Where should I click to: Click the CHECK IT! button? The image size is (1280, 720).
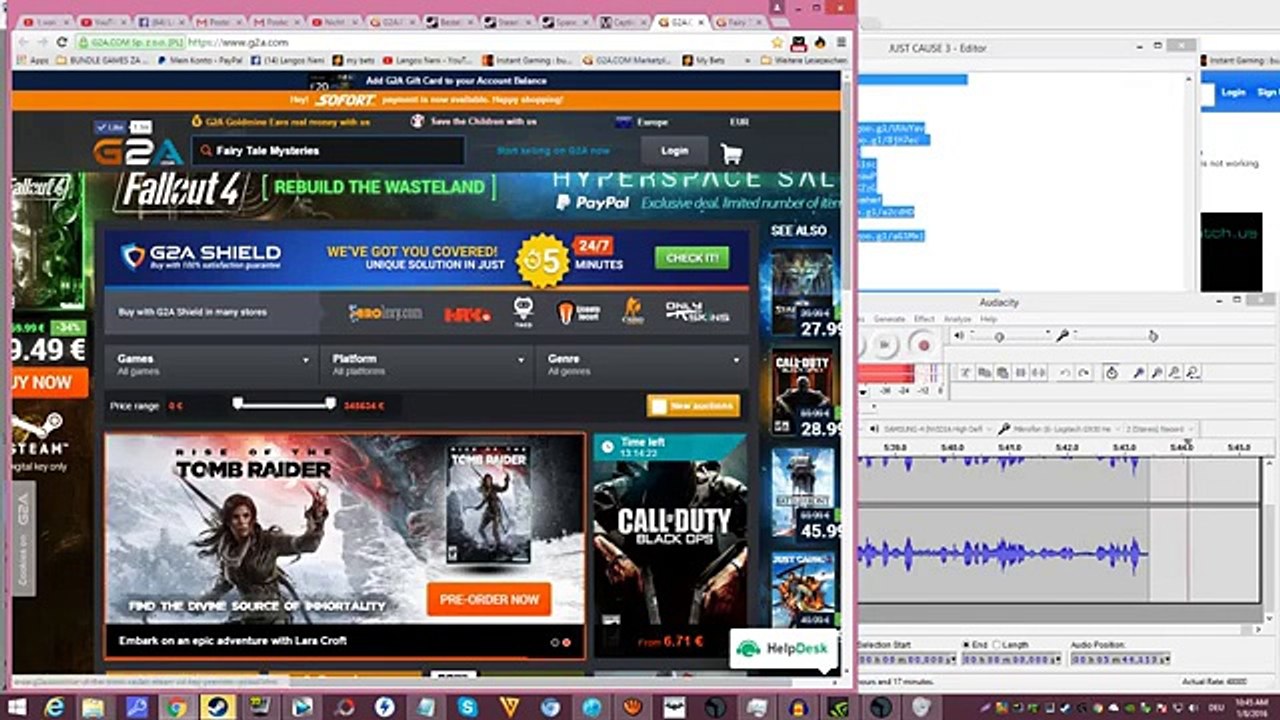[692, 258]
